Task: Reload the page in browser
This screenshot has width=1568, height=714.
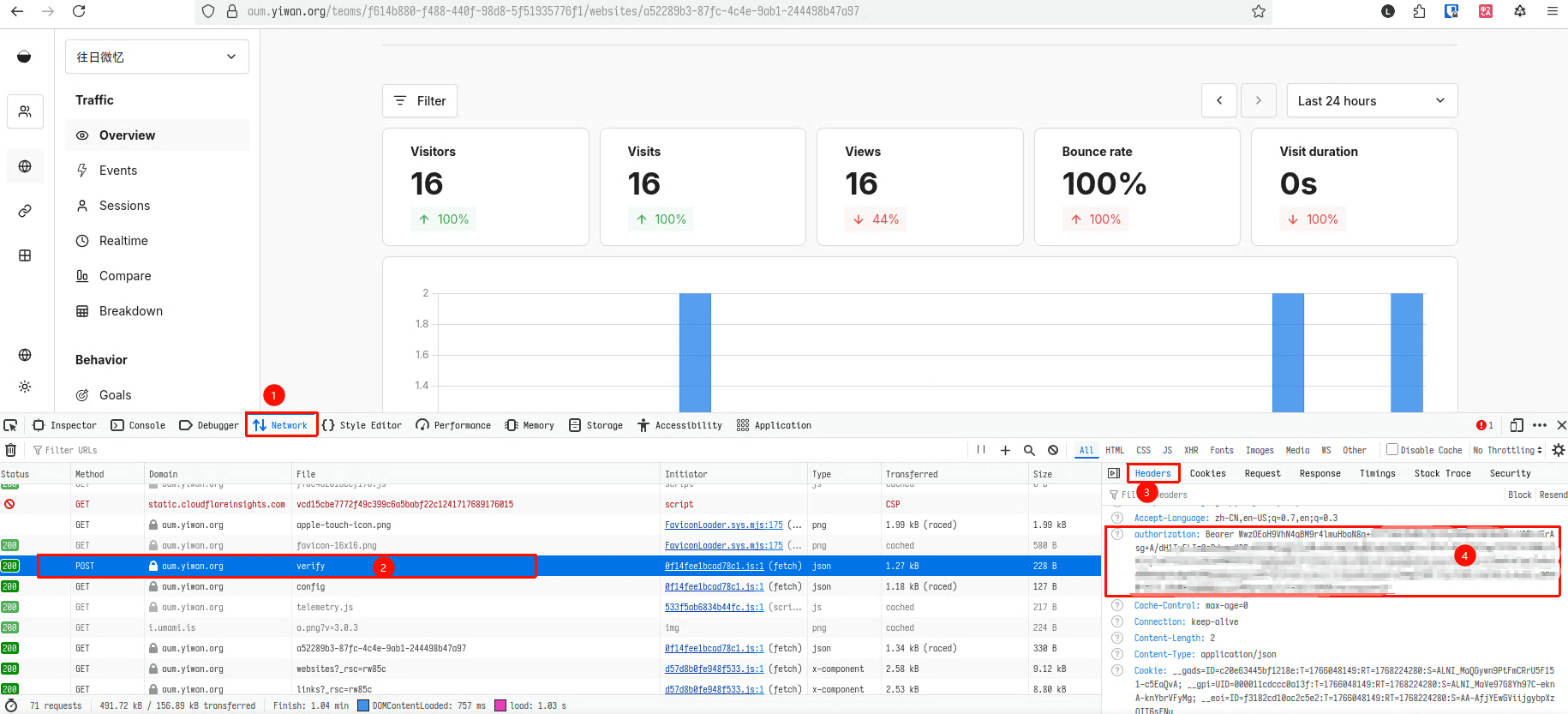Action: tap(79, 11)
